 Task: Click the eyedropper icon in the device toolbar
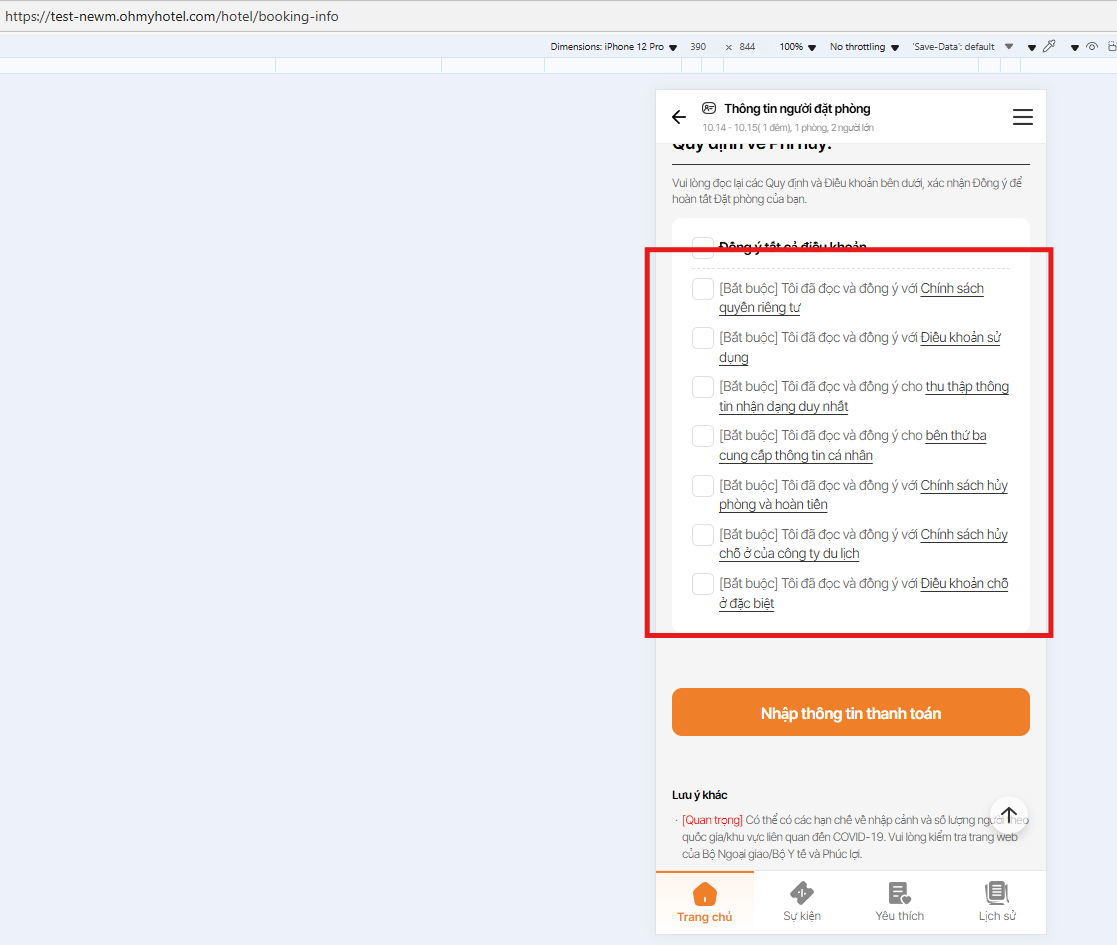click(x=1049, y=46)
